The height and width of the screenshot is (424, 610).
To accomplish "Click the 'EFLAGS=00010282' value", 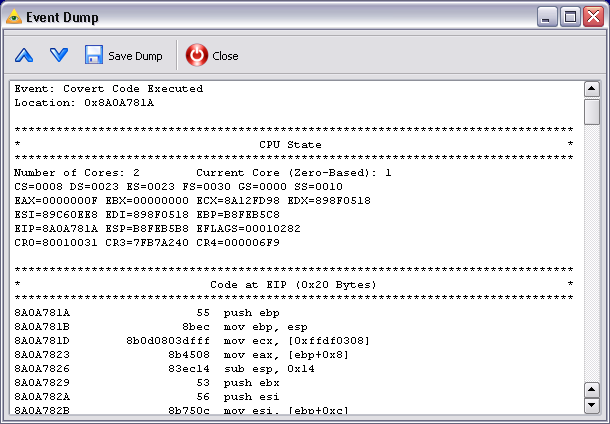I will click(248, 229).
